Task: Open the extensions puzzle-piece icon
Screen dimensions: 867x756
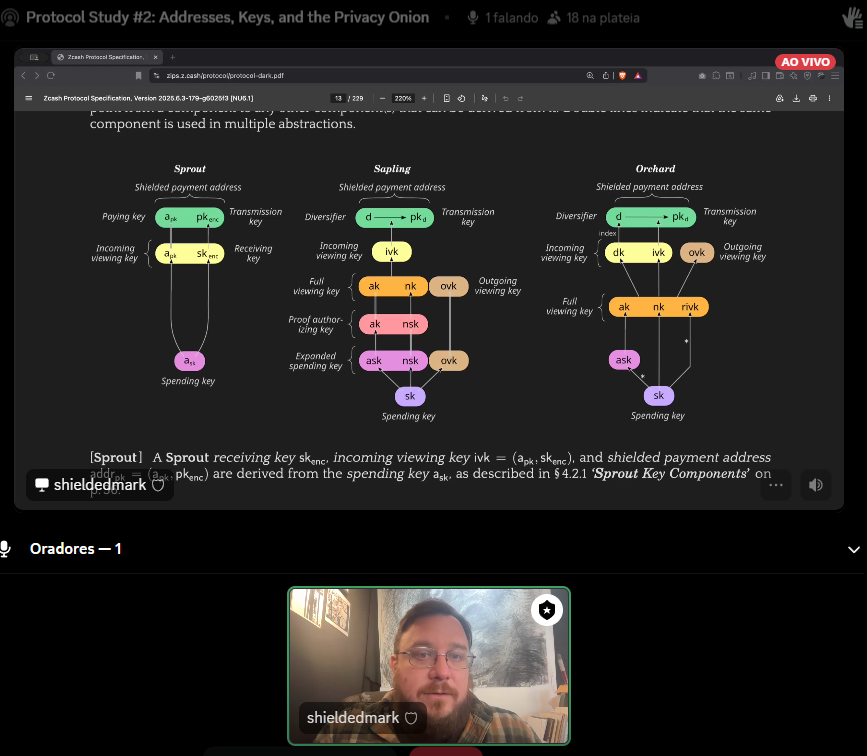Action: (716, 75)
